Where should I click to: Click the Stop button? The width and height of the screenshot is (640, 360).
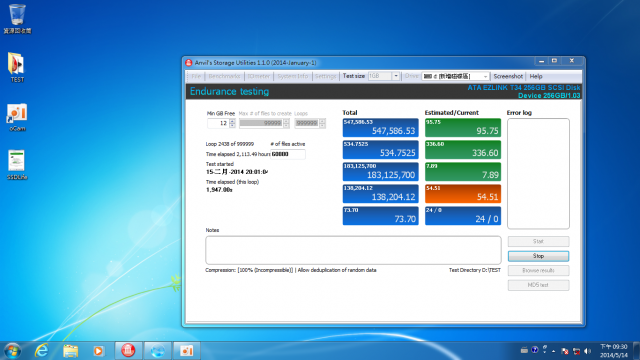click(538, 256)
